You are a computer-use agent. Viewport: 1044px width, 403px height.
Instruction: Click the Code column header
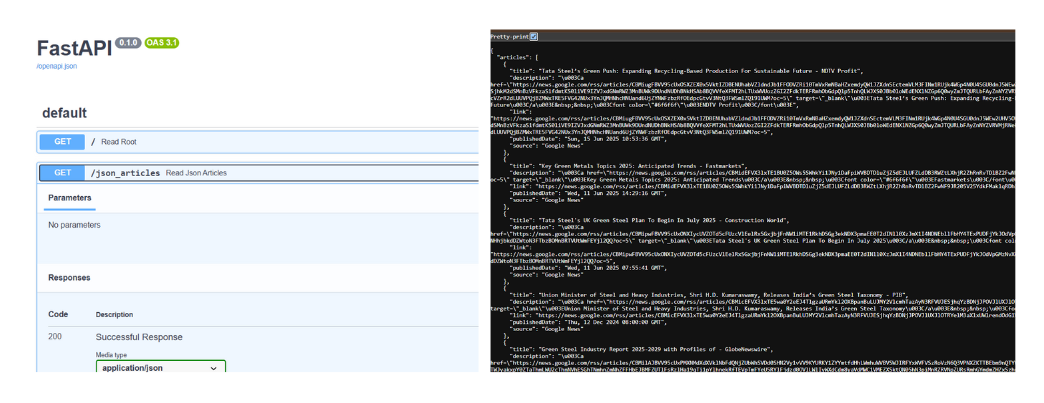[x=58, y=314]
